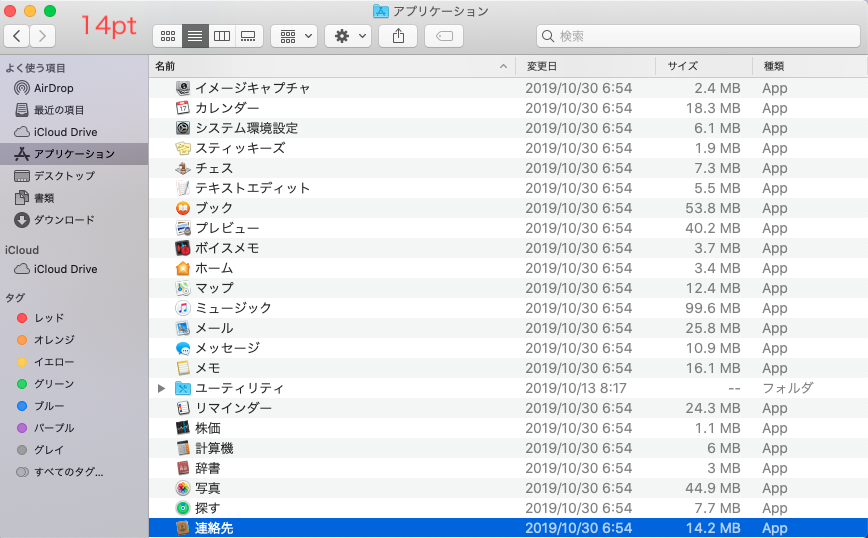The height and width of the screenshot is (538, 868).
Task: Switch to gallery view mode
Action: tap(248, 36)
